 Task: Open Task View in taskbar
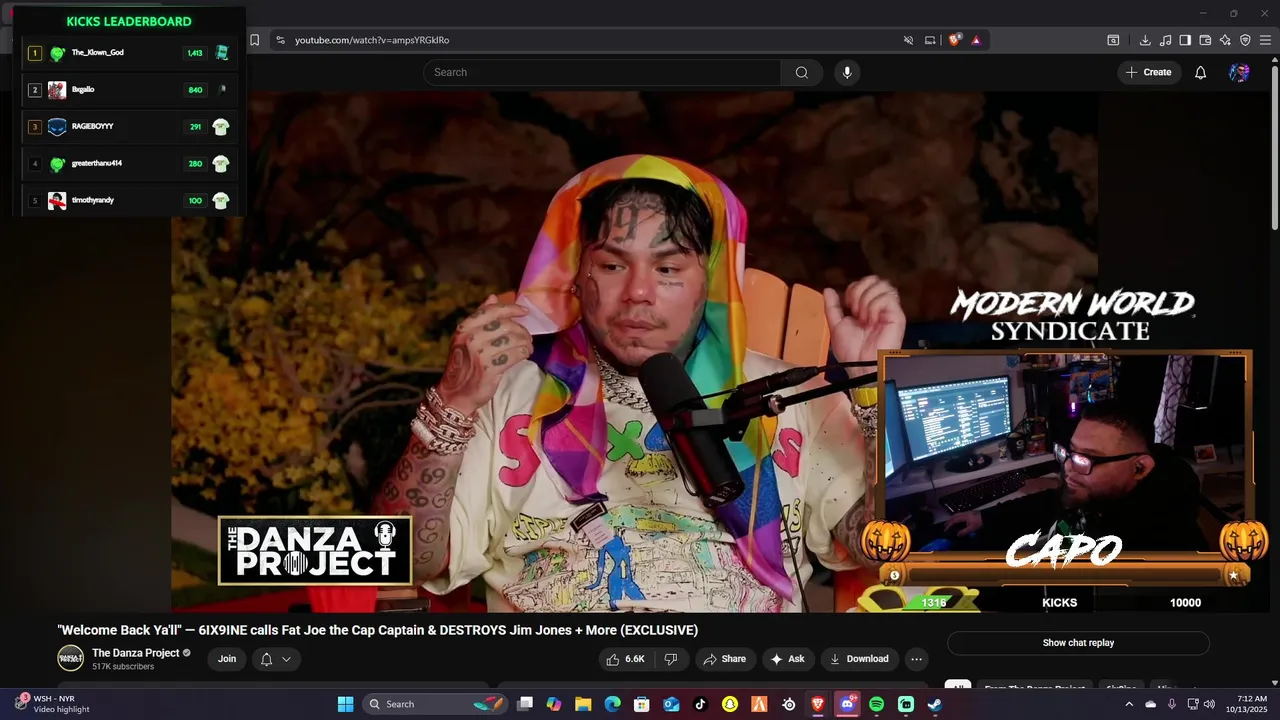coord(525,704)
